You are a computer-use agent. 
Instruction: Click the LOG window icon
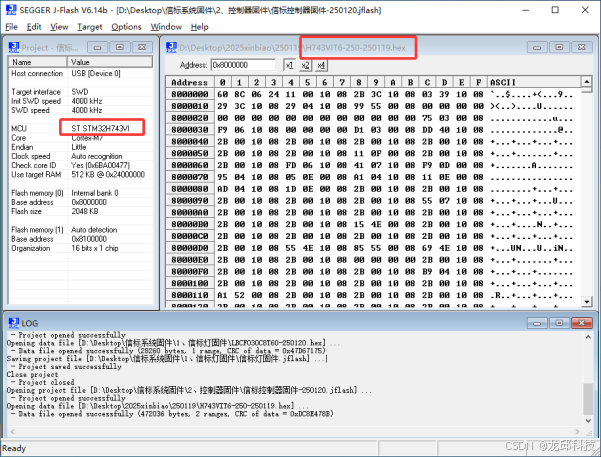(x=13, y=323)
